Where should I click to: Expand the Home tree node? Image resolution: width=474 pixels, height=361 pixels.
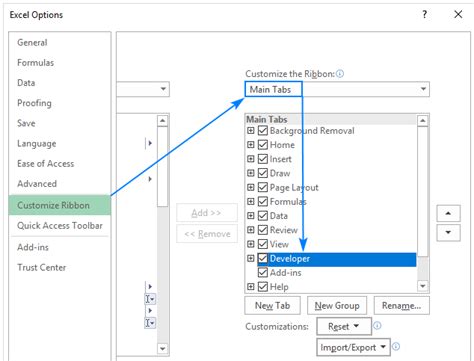click(x=251, y=145)
